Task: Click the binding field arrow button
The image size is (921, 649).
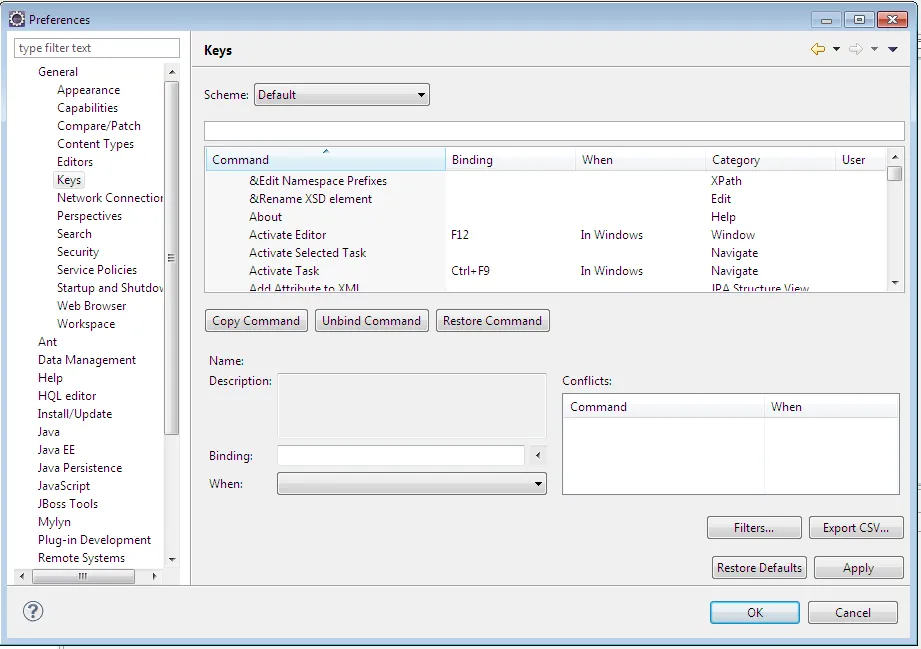Action: coord(537,455)
